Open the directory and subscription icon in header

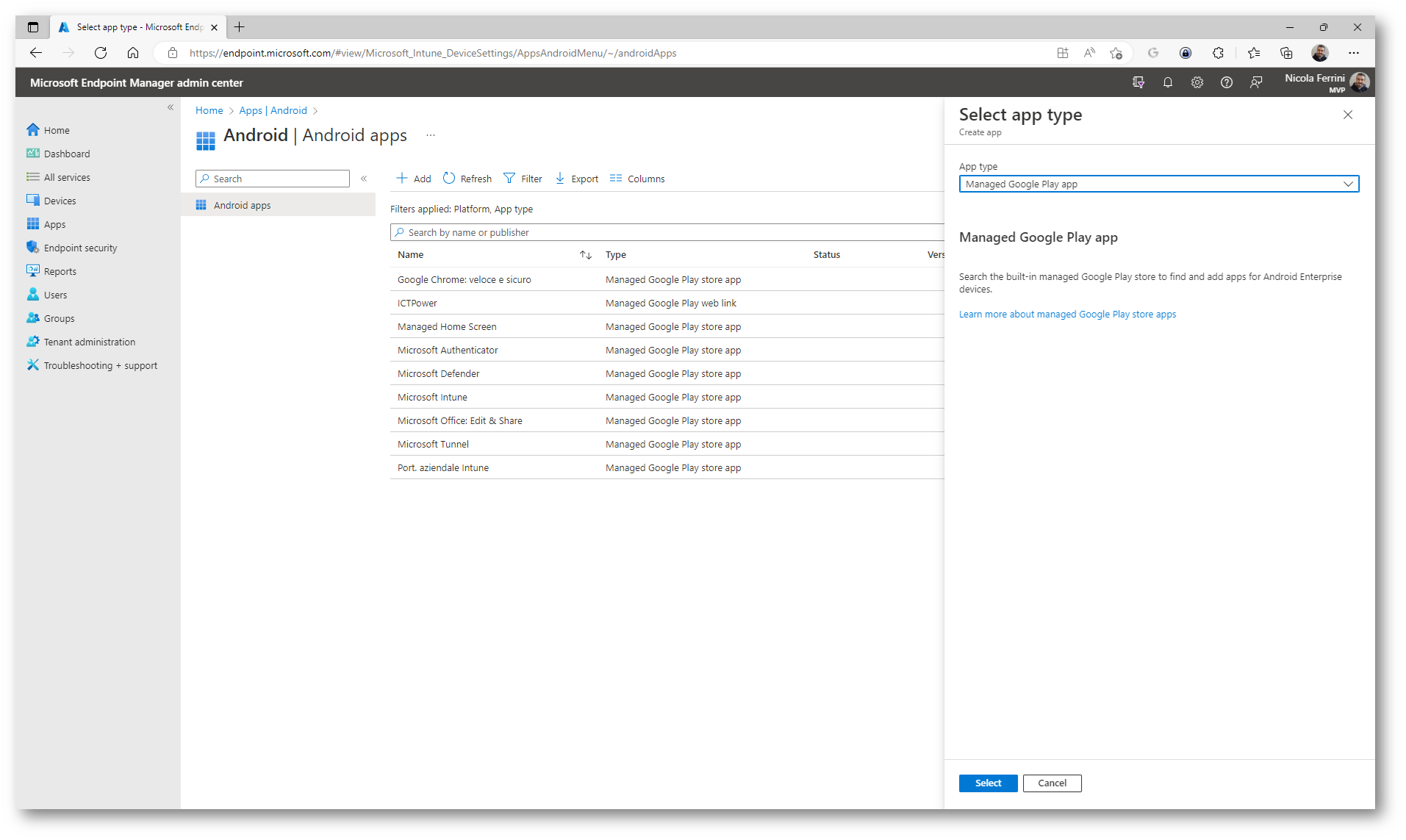pyautogui.click(x=1138, y=82)
